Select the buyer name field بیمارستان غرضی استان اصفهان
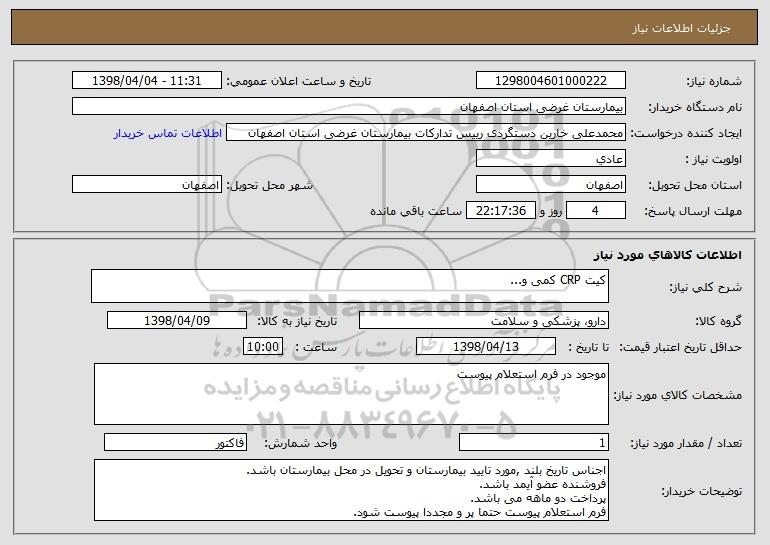The width and height of the screenshot is (770, 545). (x=349, y=106)
